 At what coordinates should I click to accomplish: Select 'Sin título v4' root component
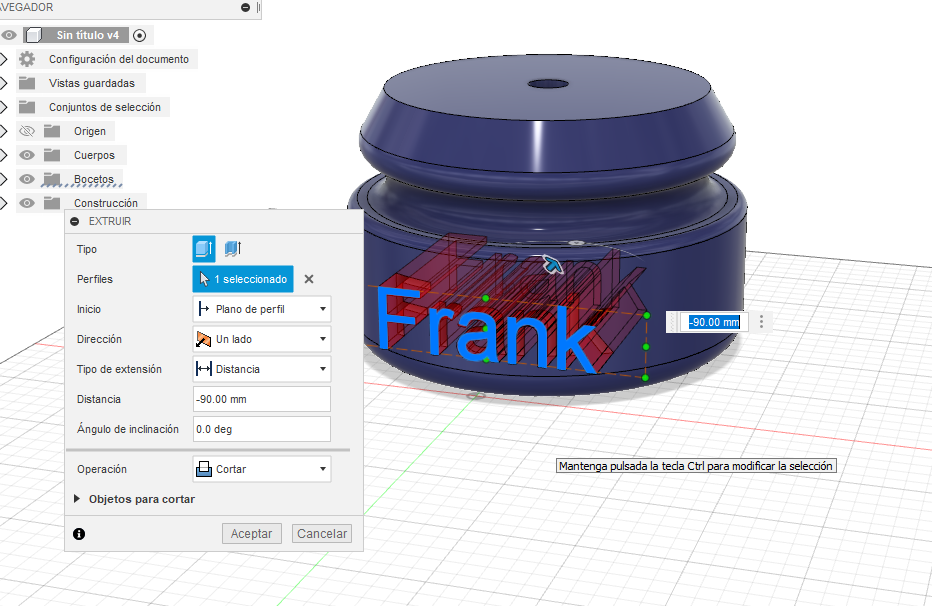88,35
